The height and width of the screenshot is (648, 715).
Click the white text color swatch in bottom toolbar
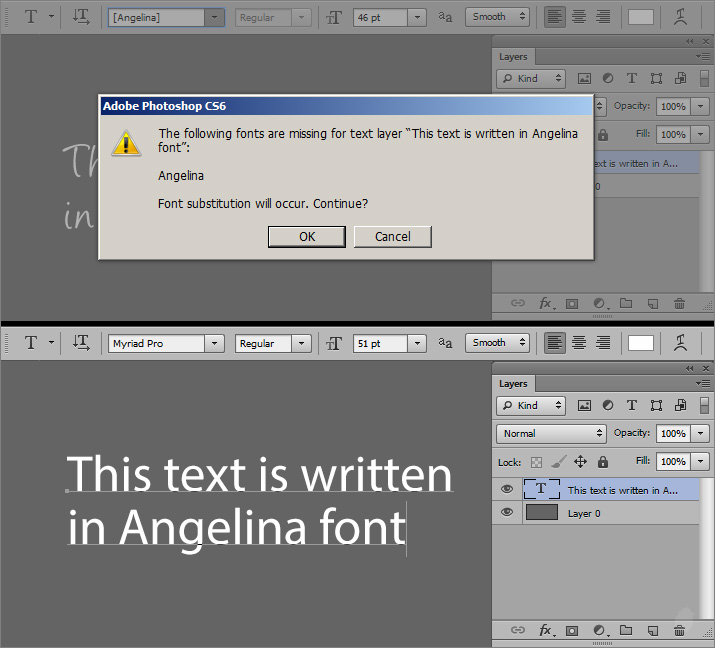(641, 343)
